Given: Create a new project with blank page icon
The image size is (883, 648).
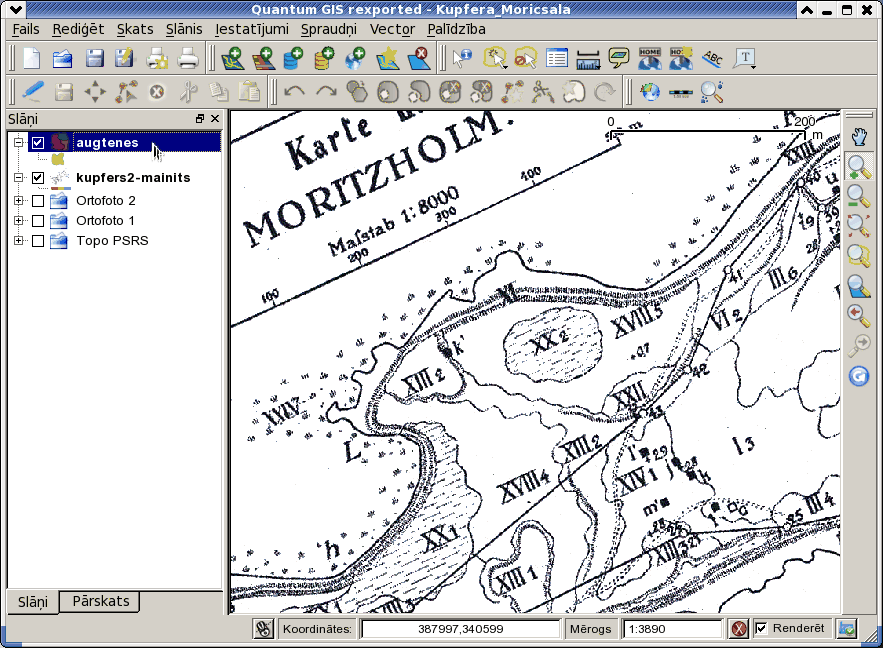Looking at the screenshot, I should (x=32, y=59).
